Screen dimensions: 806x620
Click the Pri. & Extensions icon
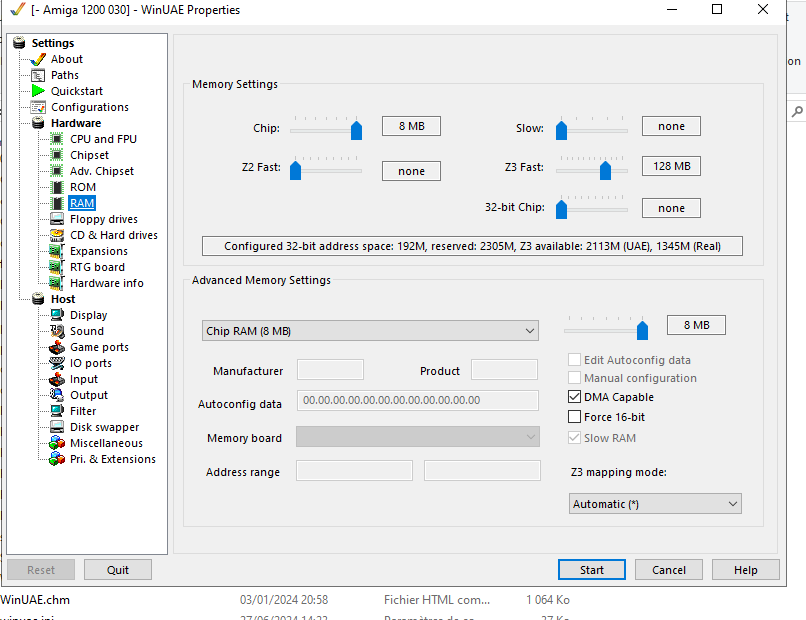[x=57, y=459]
